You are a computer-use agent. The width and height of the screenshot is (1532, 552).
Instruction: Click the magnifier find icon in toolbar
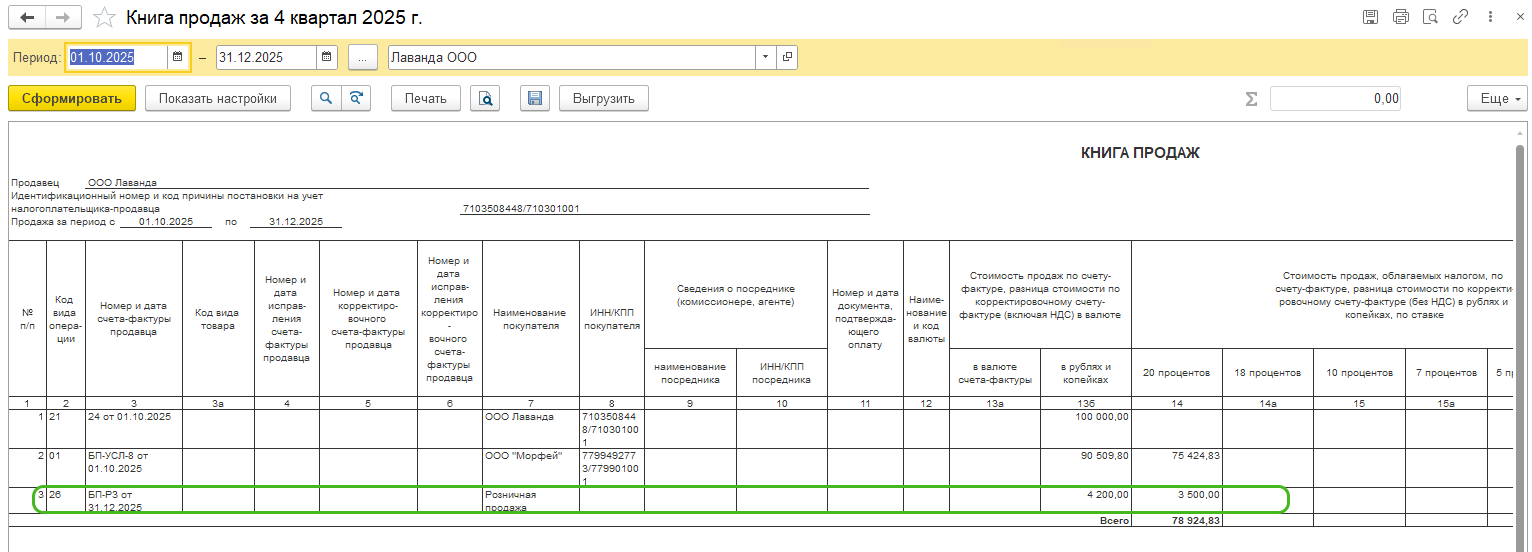[326, 98]
